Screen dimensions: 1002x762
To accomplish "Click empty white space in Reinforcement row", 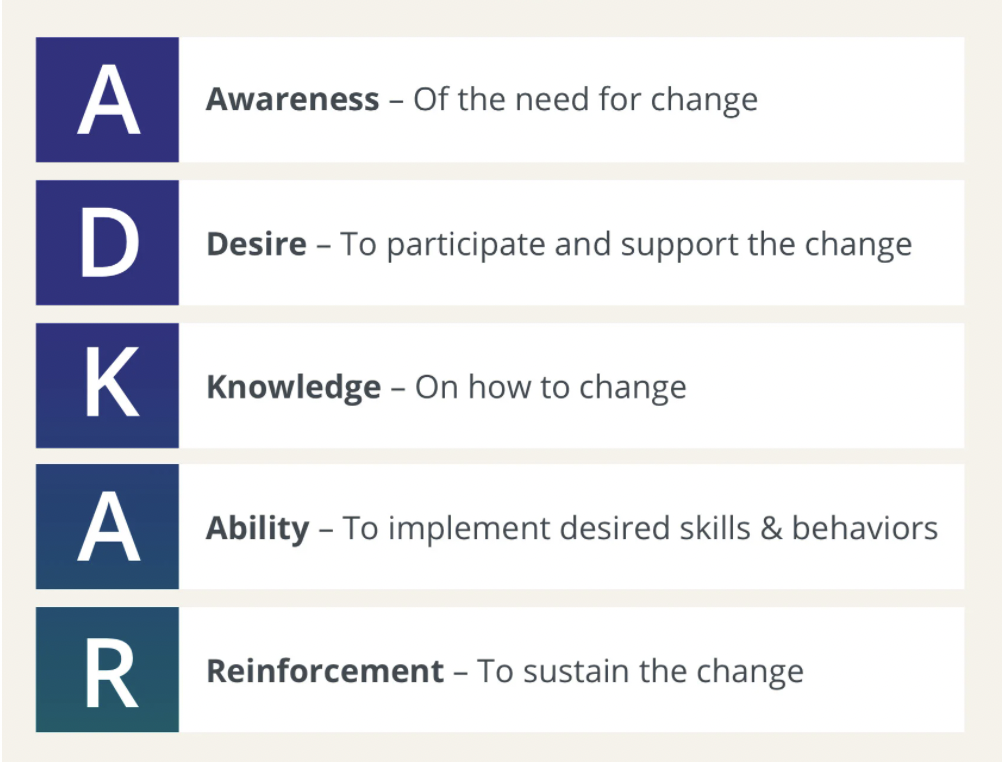I will coord(885,669).
